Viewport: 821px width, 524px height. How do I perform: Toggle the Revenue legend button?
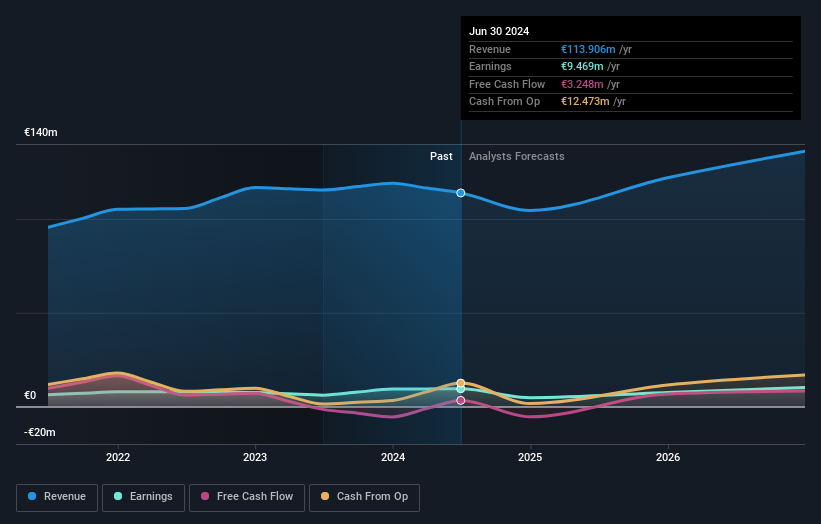click(57, 497)
